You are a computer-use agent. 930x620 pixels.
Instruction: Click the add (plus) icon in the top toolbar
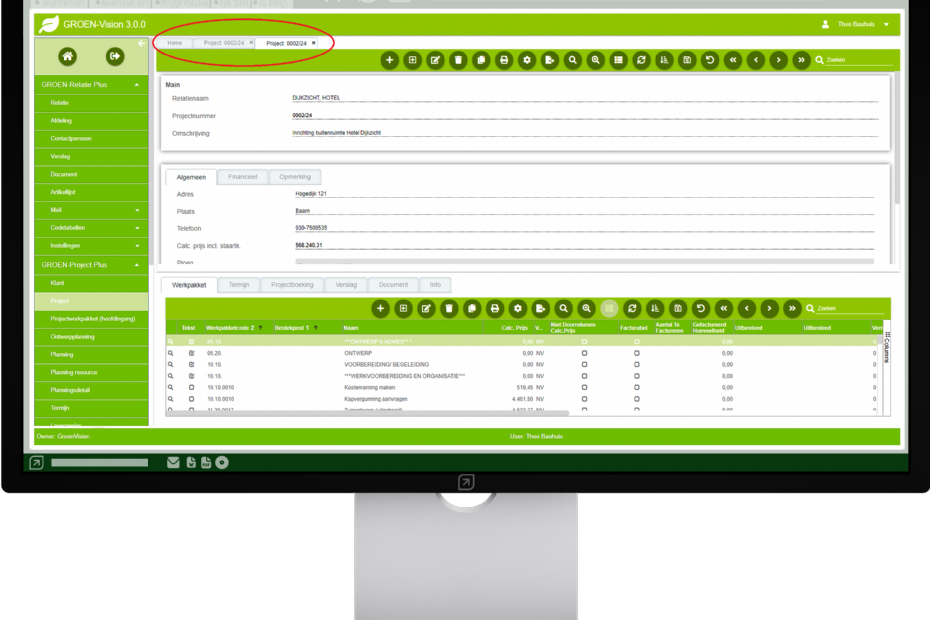(390, 60)
